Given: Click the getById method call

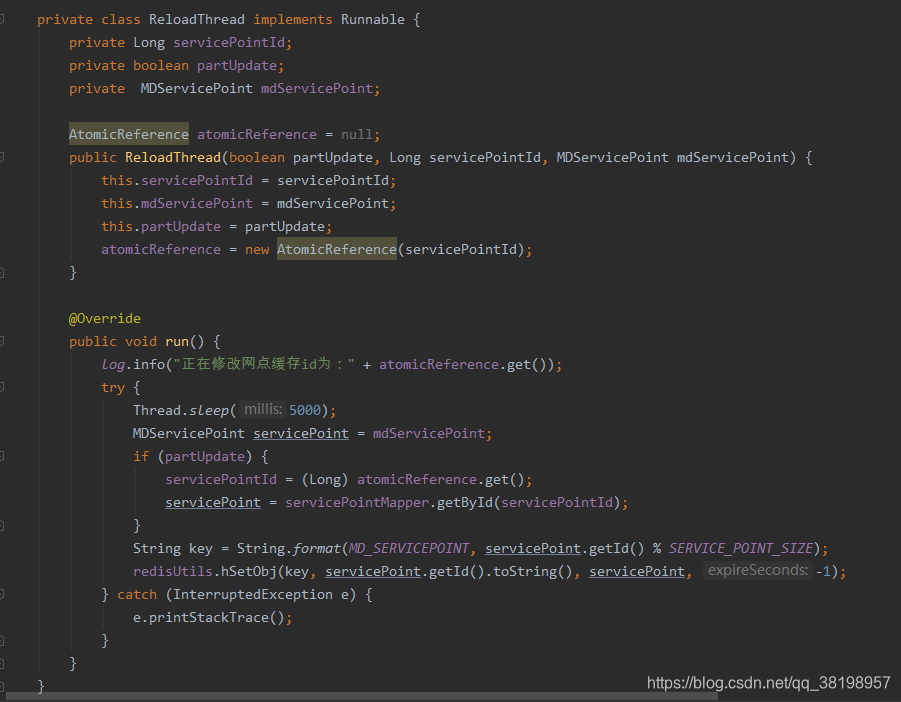Looking at the screenshot, I should (x=464, y=502).
